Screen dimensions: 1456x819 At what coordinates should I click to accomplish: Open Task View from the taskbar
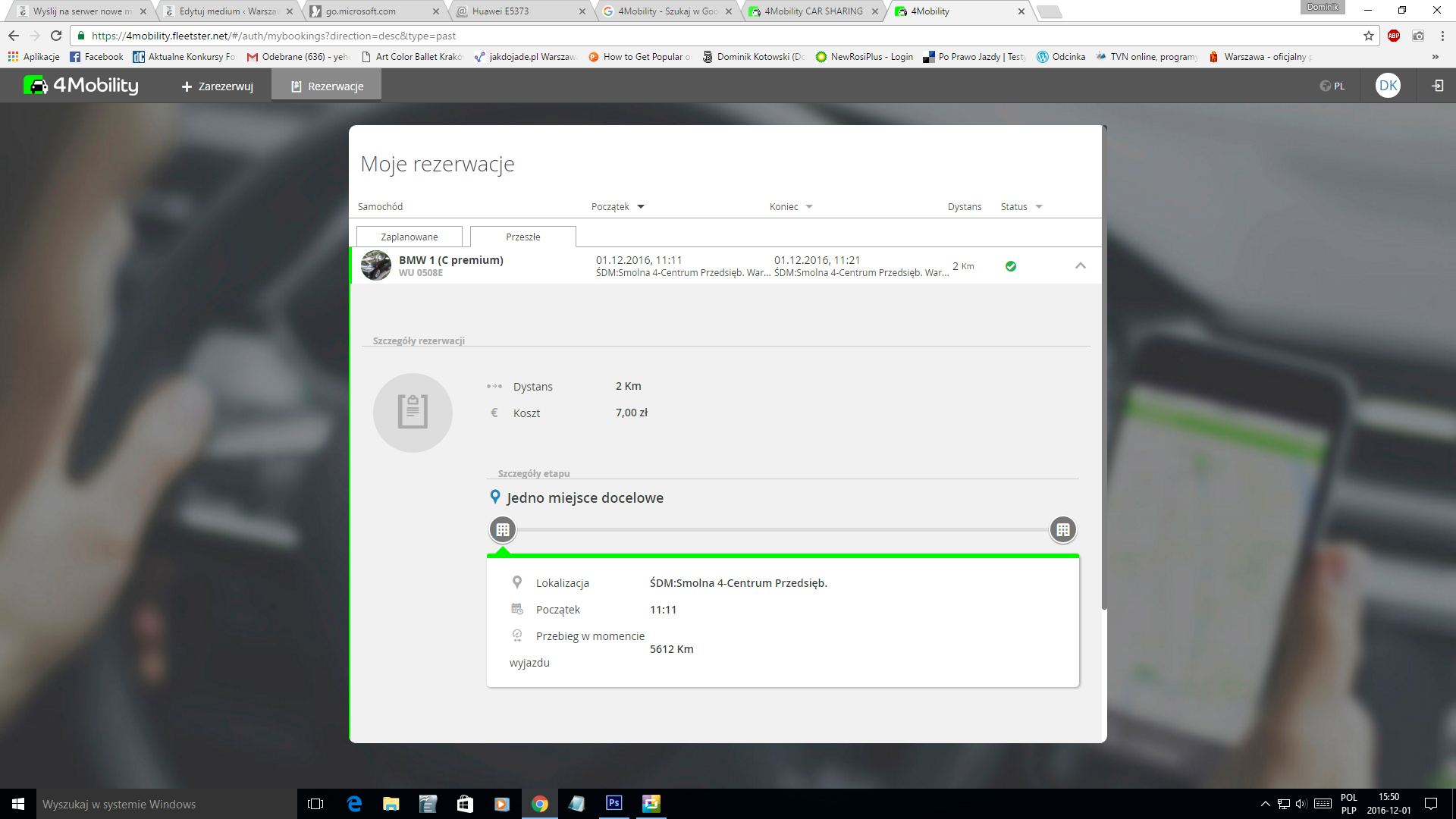(x=315, y=804)
